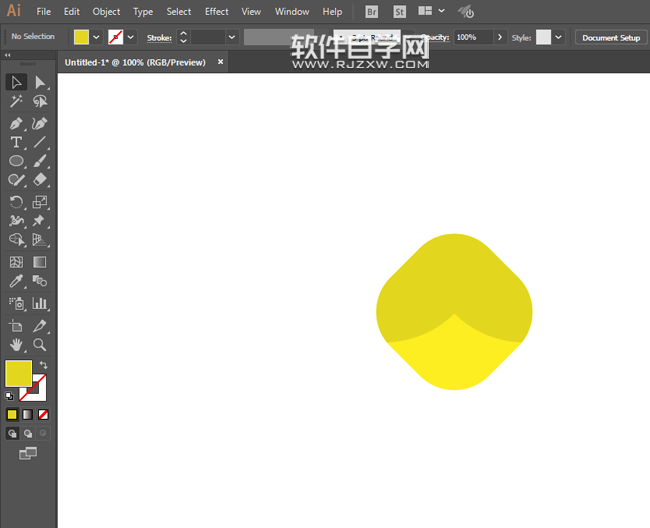
Task: Select the Shaper tool
Action: click(x=16, y=179)
